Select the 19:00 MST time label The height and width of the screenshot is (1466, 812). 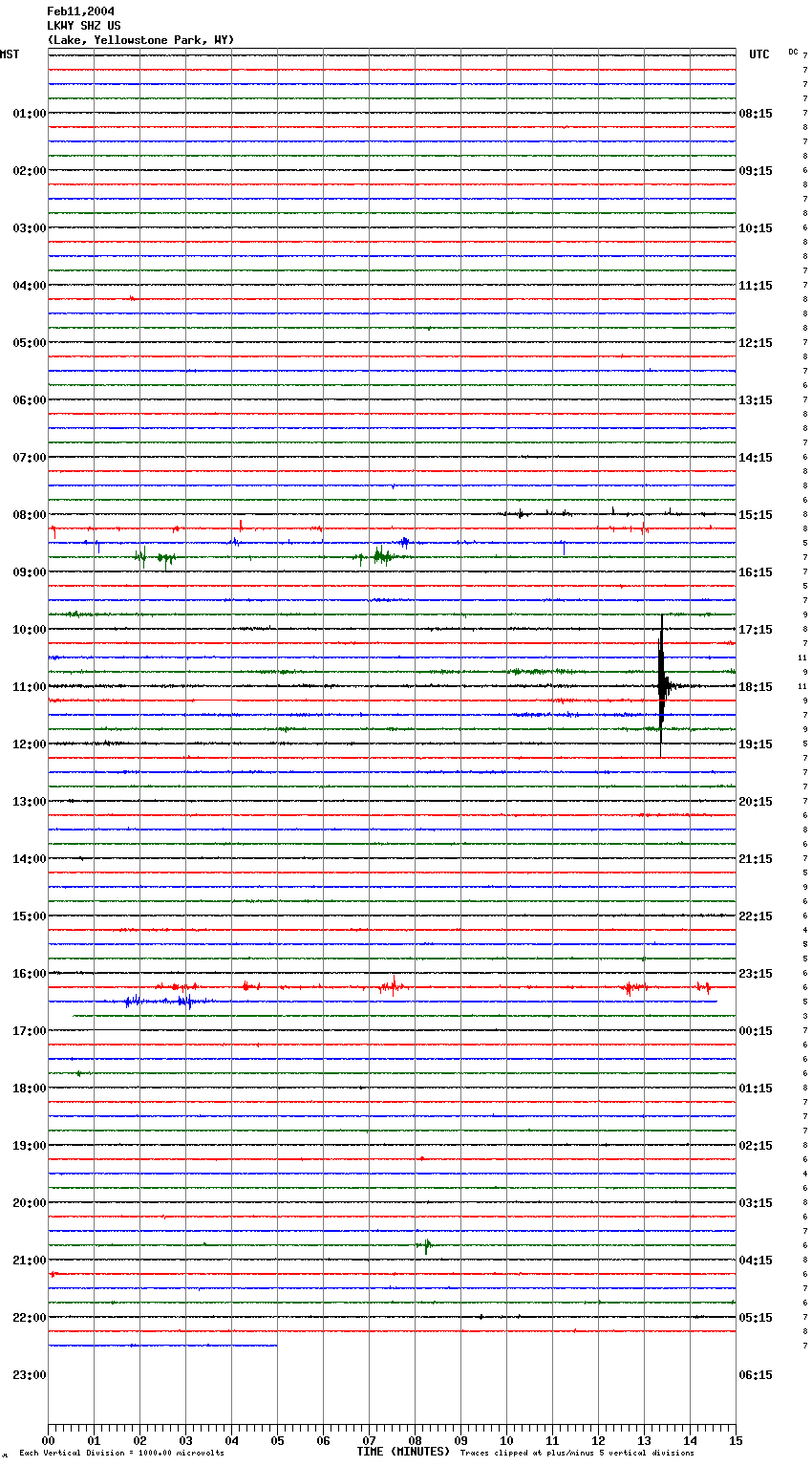(x=29, y=1146)
